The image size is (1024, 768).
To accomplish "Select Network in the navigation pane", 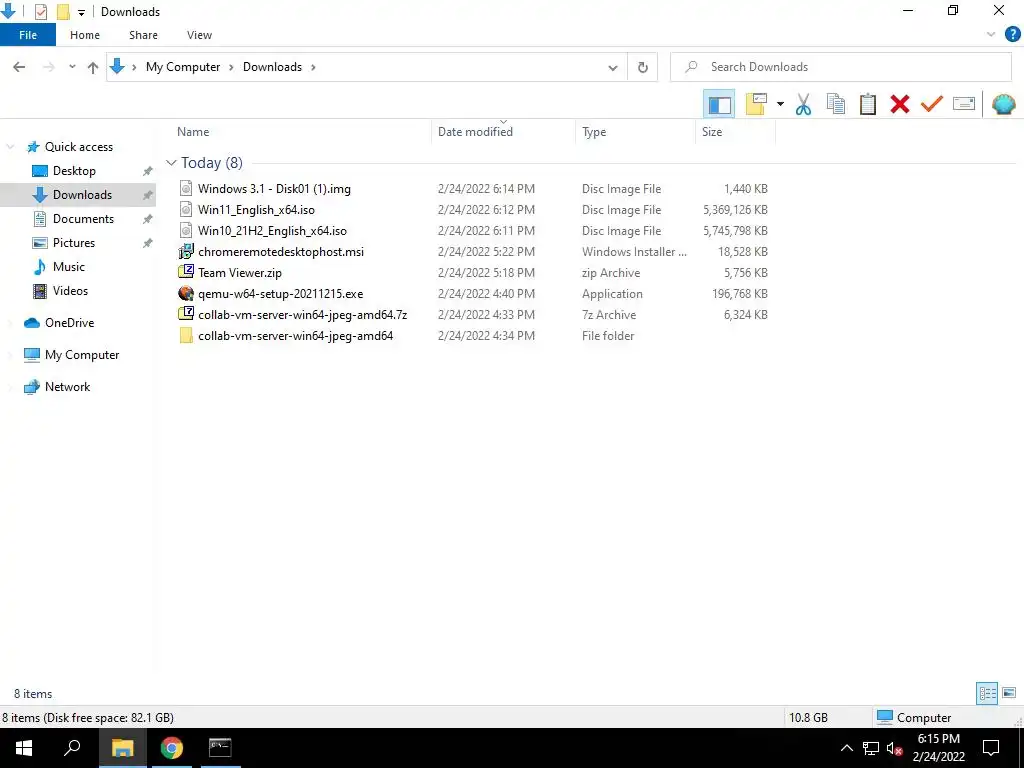I will pos(67,387).
